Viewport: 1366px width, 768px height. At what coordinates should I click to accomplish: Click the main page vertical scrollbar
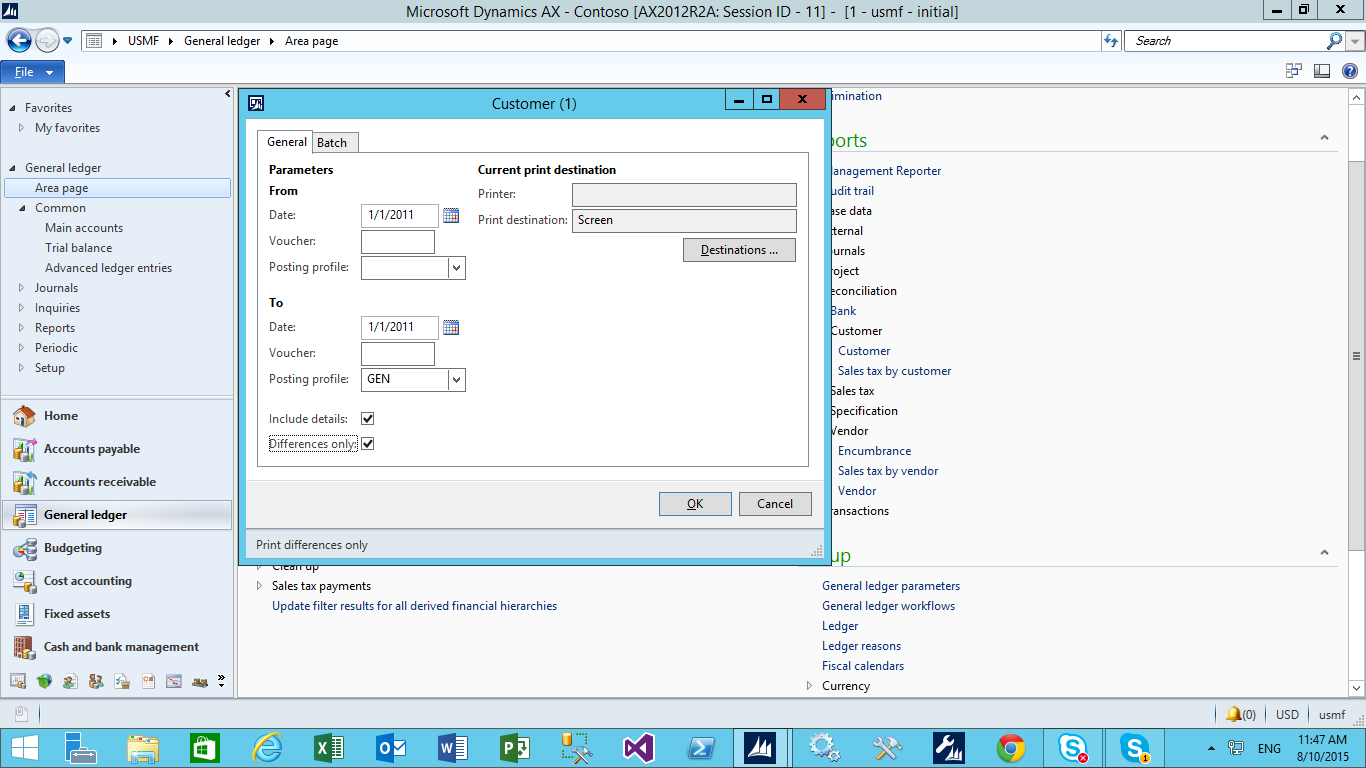click(1357, 356)
